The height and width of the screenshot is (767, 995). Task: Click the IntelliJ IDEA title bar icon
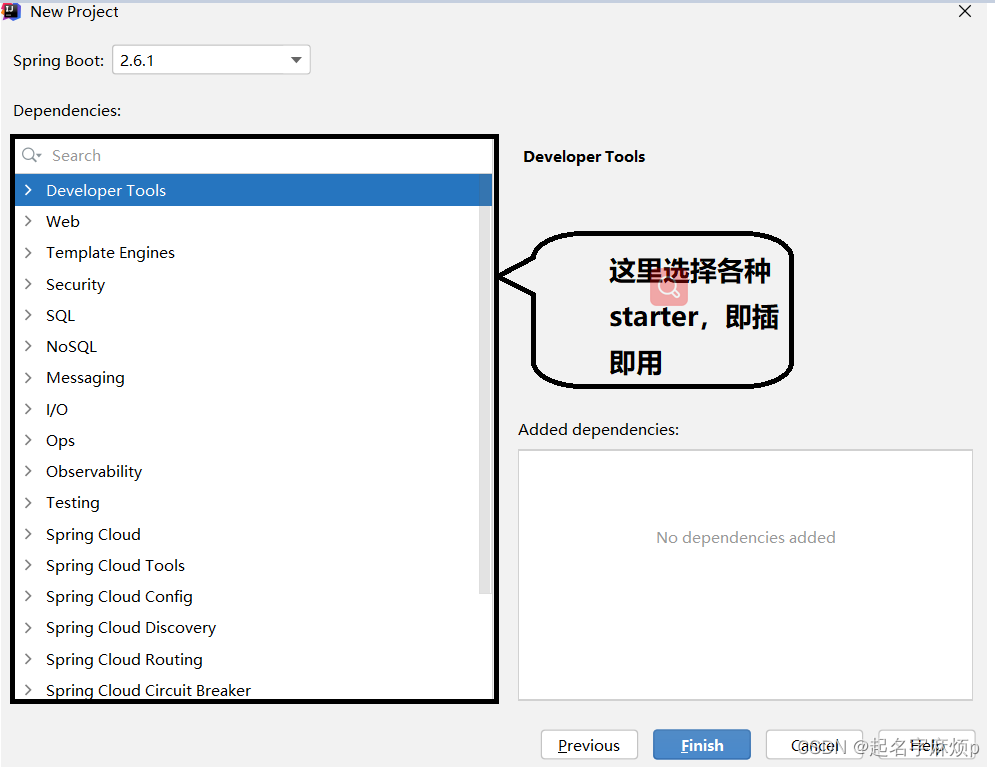11,11
